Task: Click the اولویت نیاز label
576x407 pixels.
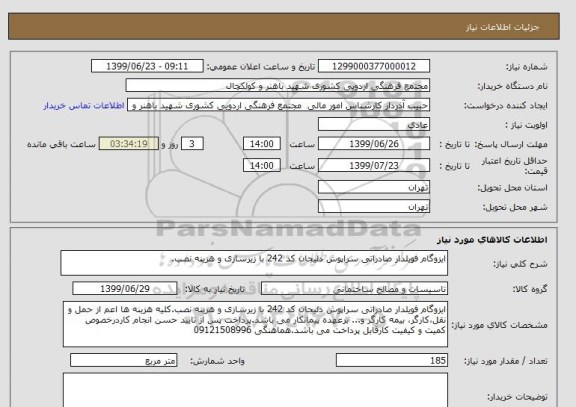Action: click(x=526, y=125)
